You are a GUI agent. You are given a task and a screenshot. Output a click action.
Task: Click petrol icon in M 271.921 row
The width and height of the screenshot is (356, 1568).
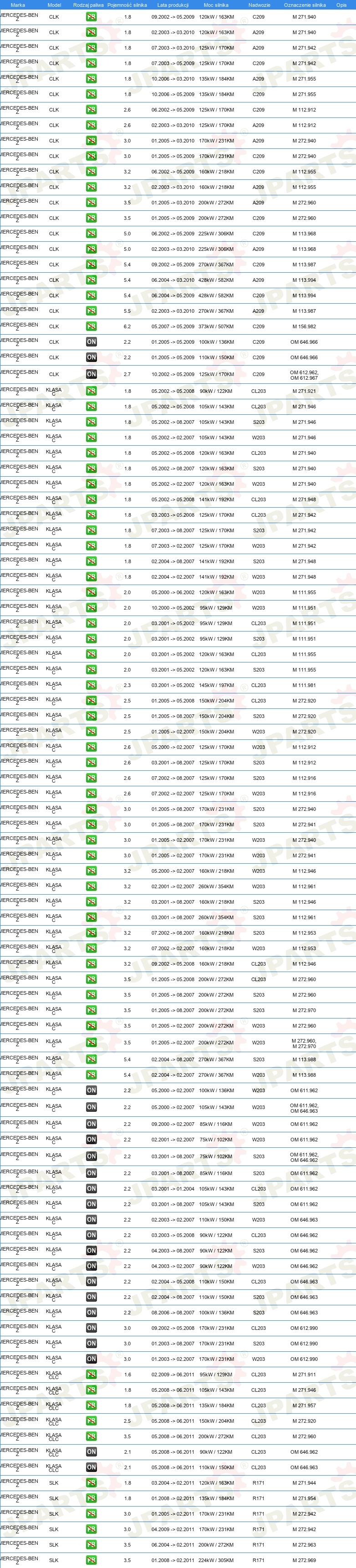click(x=92, y=391)
